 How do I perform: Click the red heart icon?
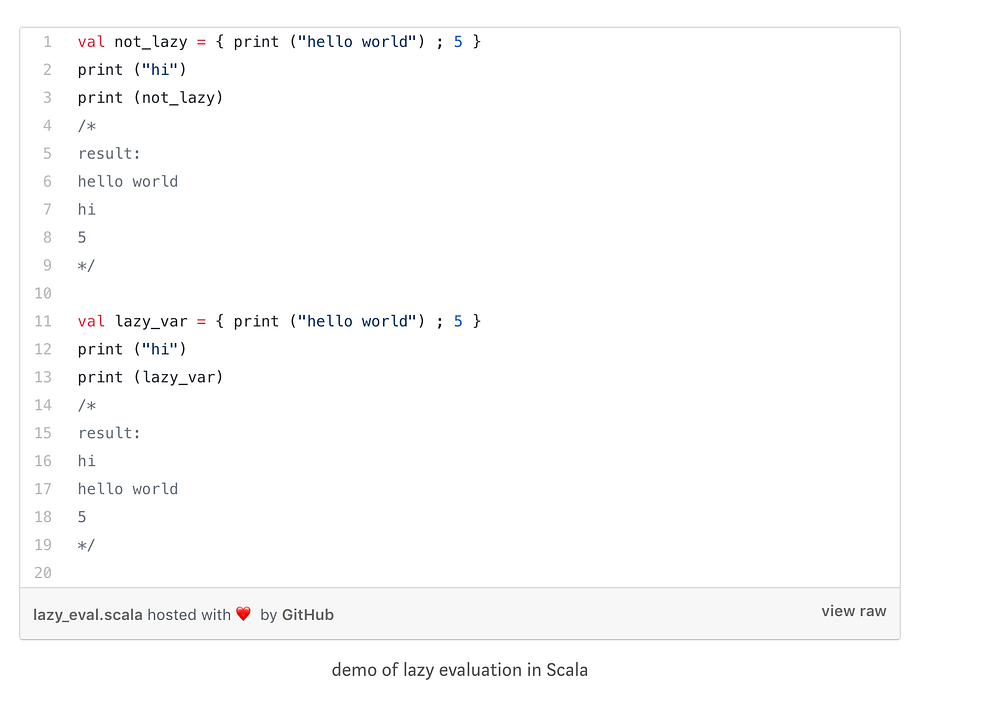point(243,614)
